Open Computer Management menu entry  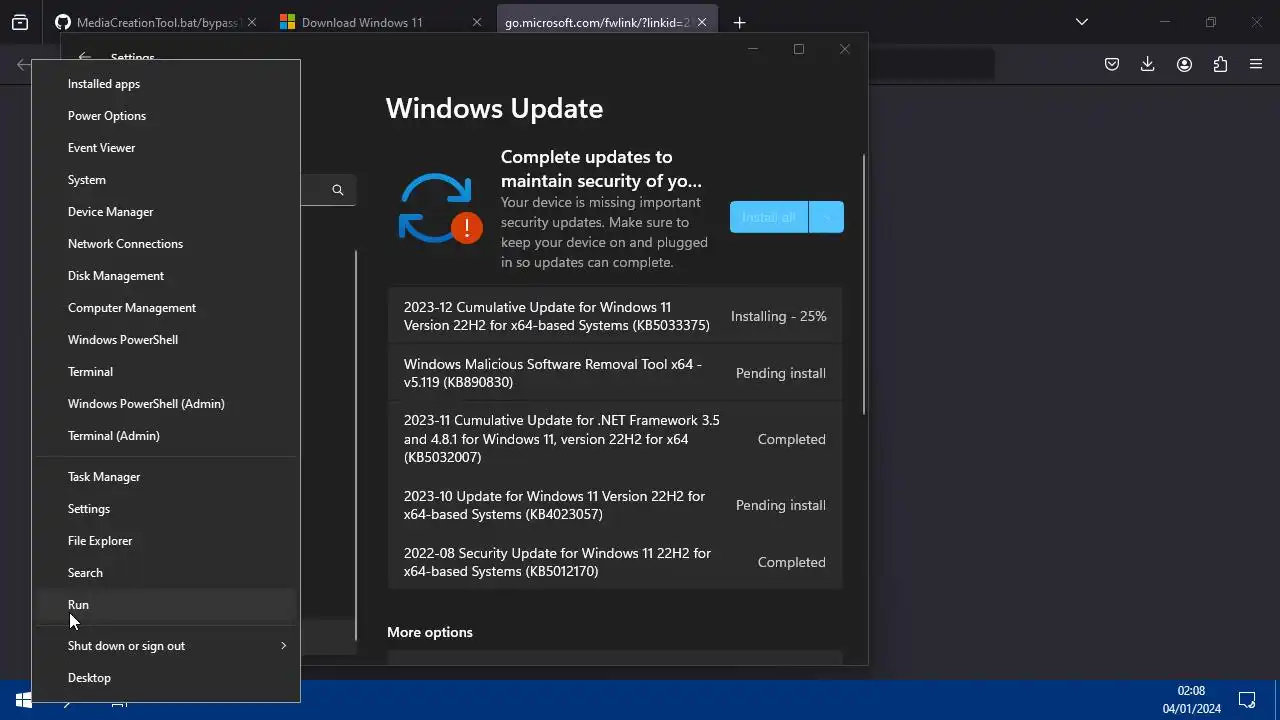(166, 308)
